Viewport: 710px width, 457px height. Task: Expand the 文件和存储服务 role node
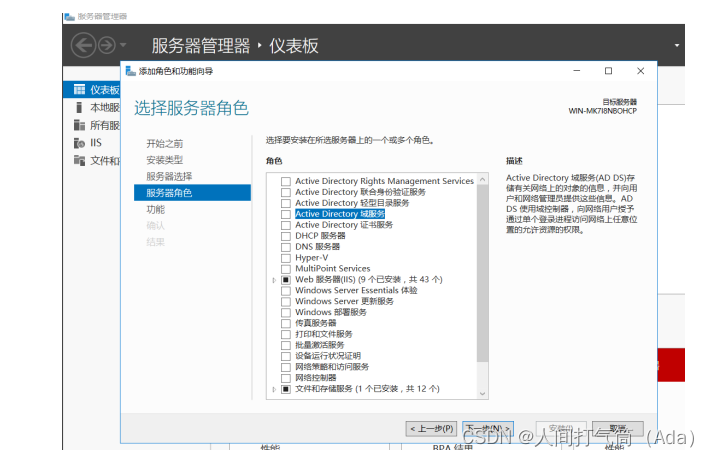point(274,389)
